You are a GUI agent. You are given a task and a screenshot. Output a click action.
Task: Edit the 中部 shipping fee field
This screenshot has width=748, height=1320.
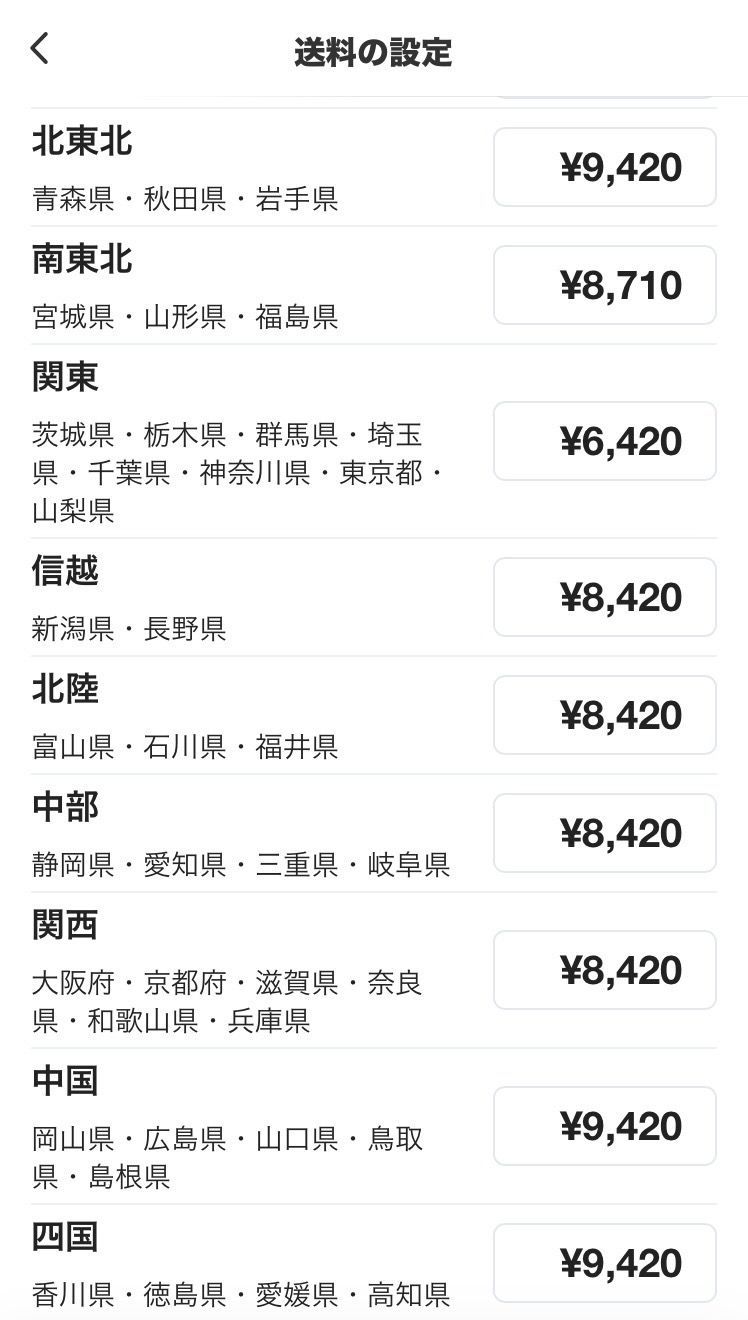604,833
